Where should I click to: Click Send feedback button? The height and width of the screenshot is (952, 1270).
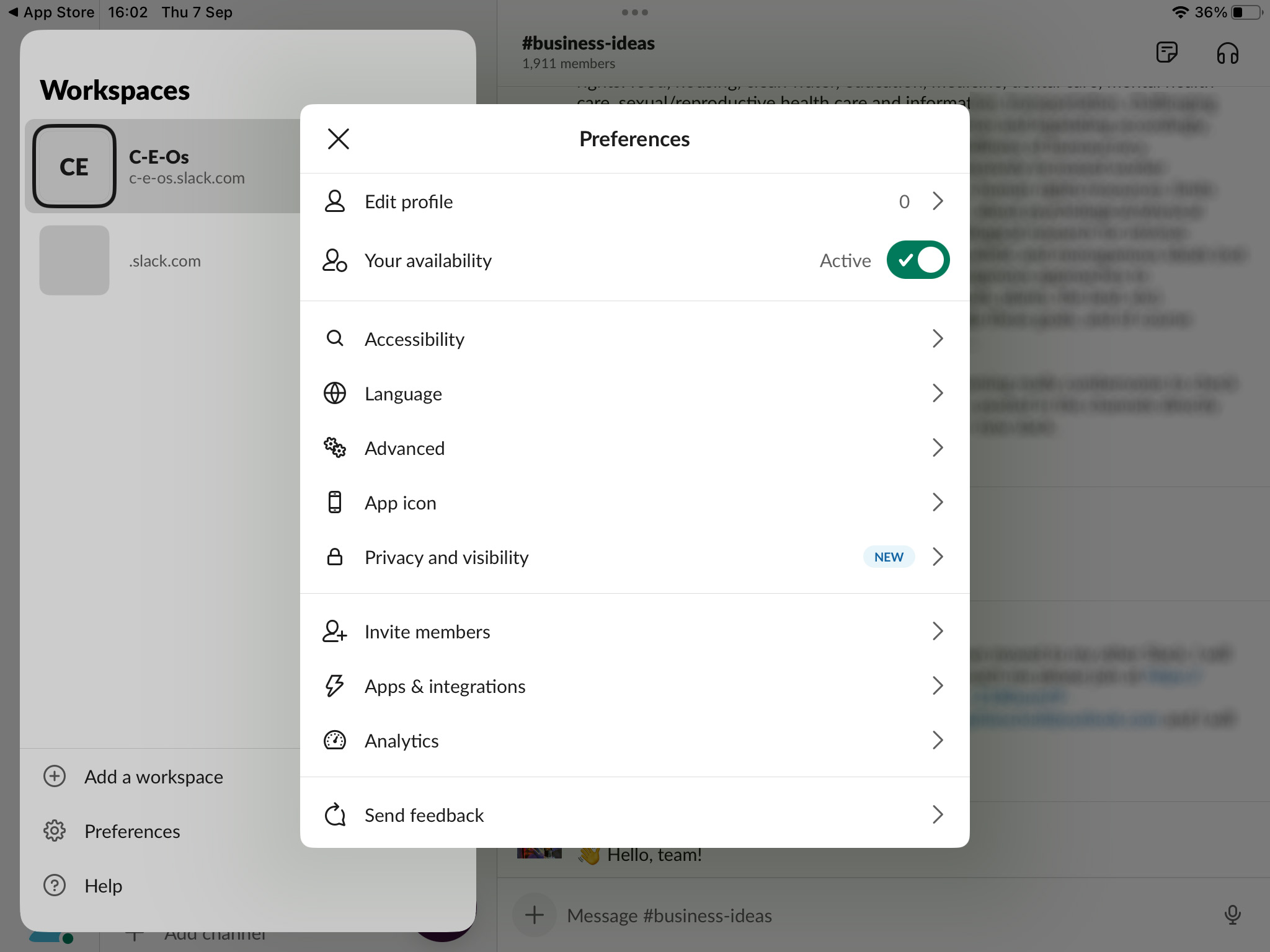click(635, 814)
